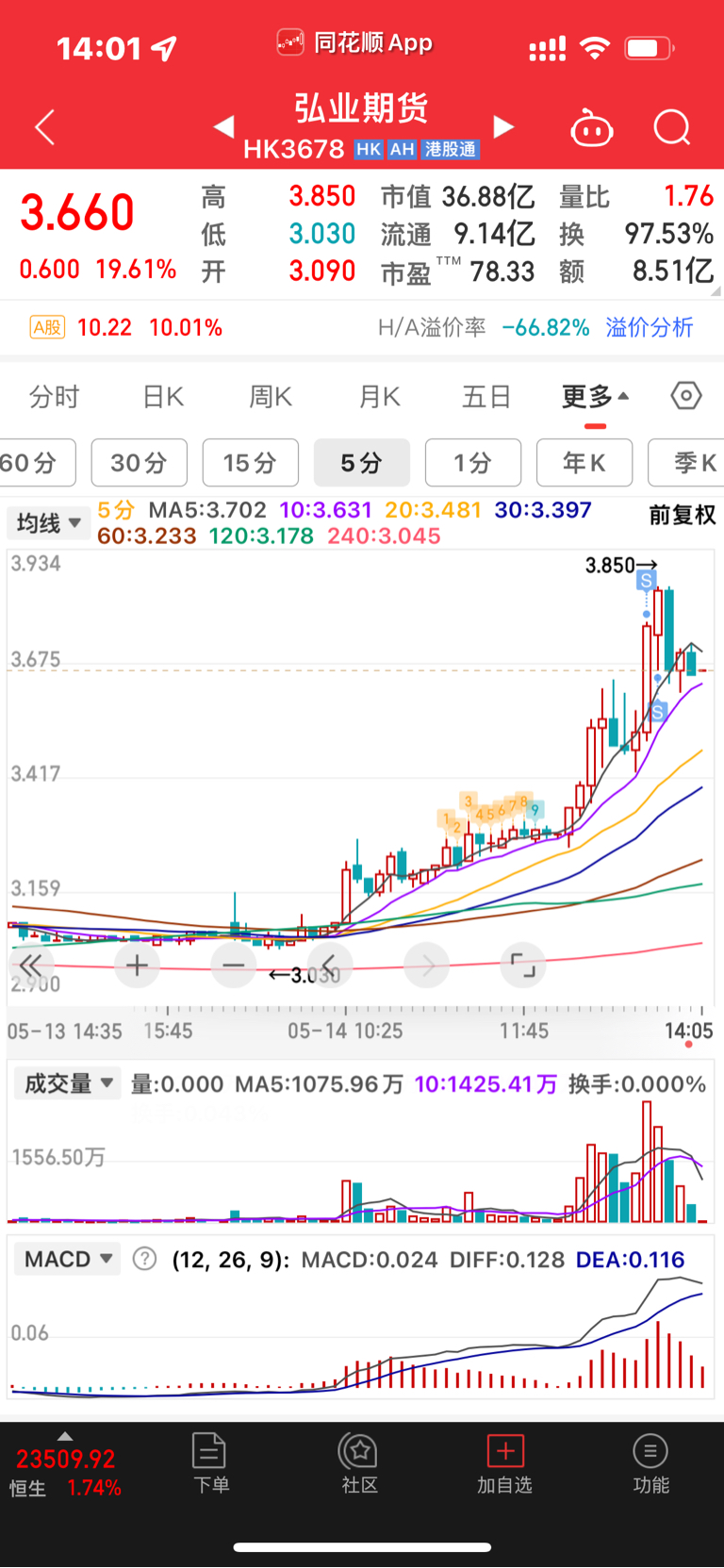This screenshot has width=724, height=1568.
Task: Tap MA5:3.702 legend value
Action: tap(207, 510)
